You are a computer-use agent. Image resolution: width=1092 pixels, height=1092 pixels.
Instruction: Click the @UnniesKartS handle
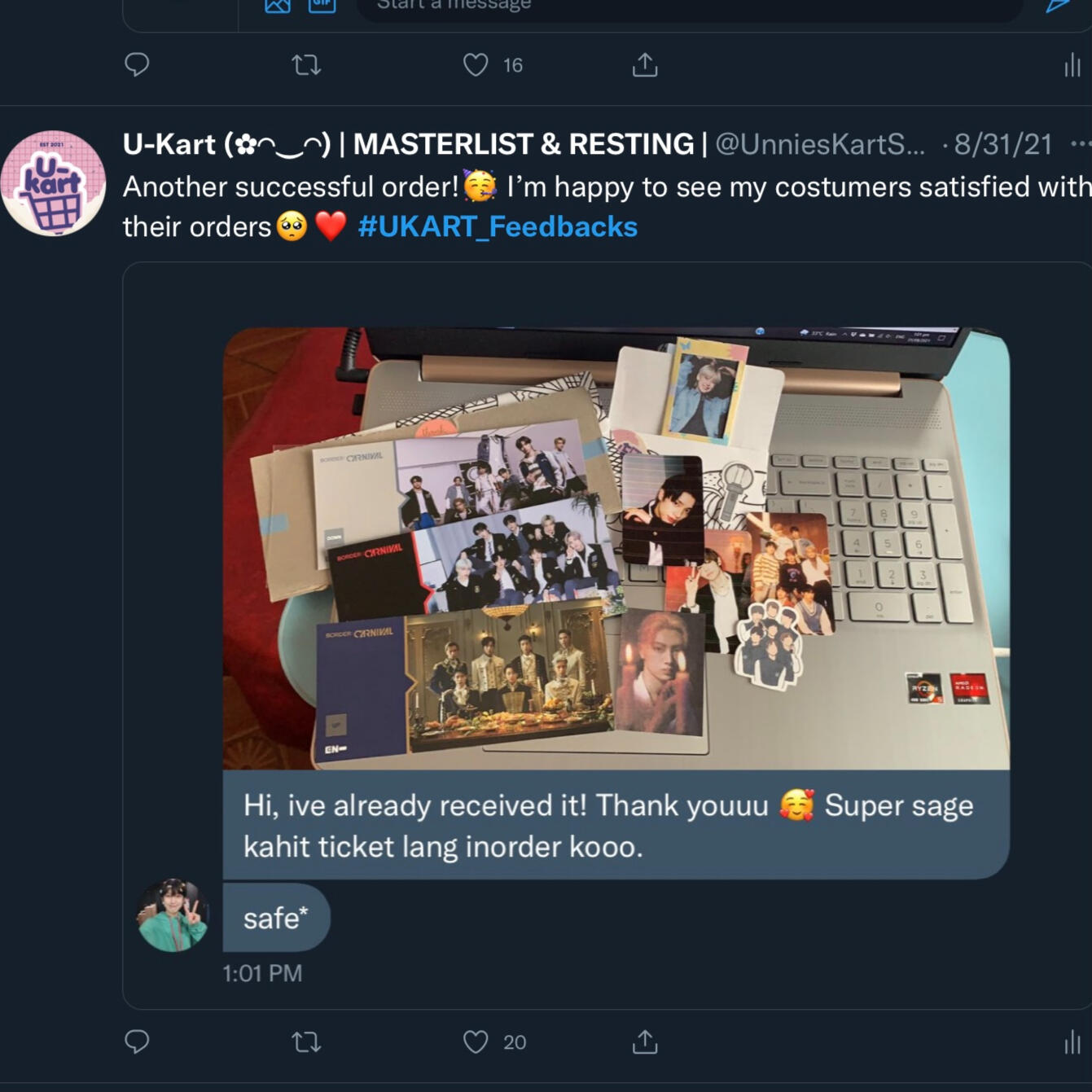(819, 144)
